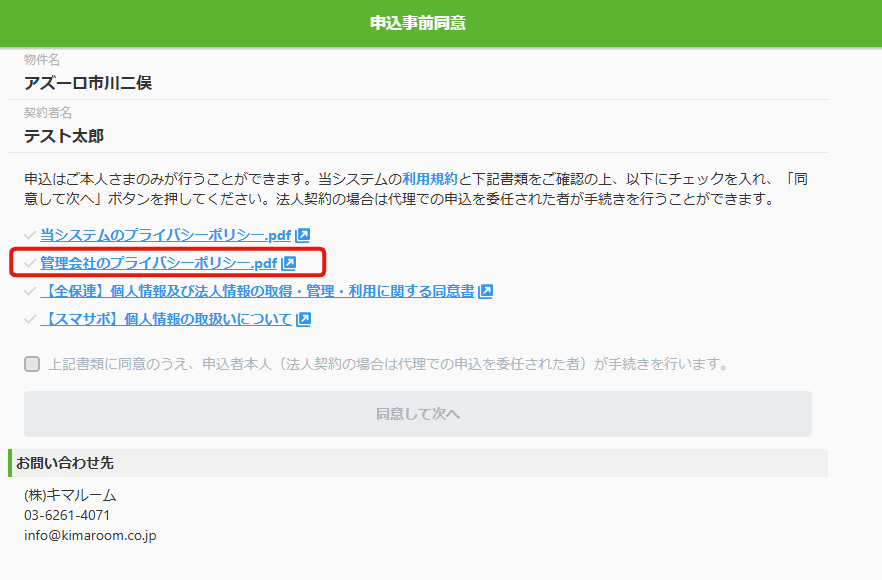This screenshot has width=882, height=580.
Task: Click the お問い合わせ先 section heading
Action: pyautogui.click(x=65, y=463)
